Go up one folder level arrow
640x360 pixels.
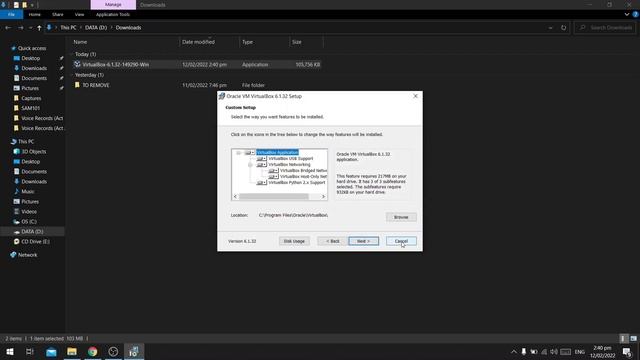coord(39,28)
